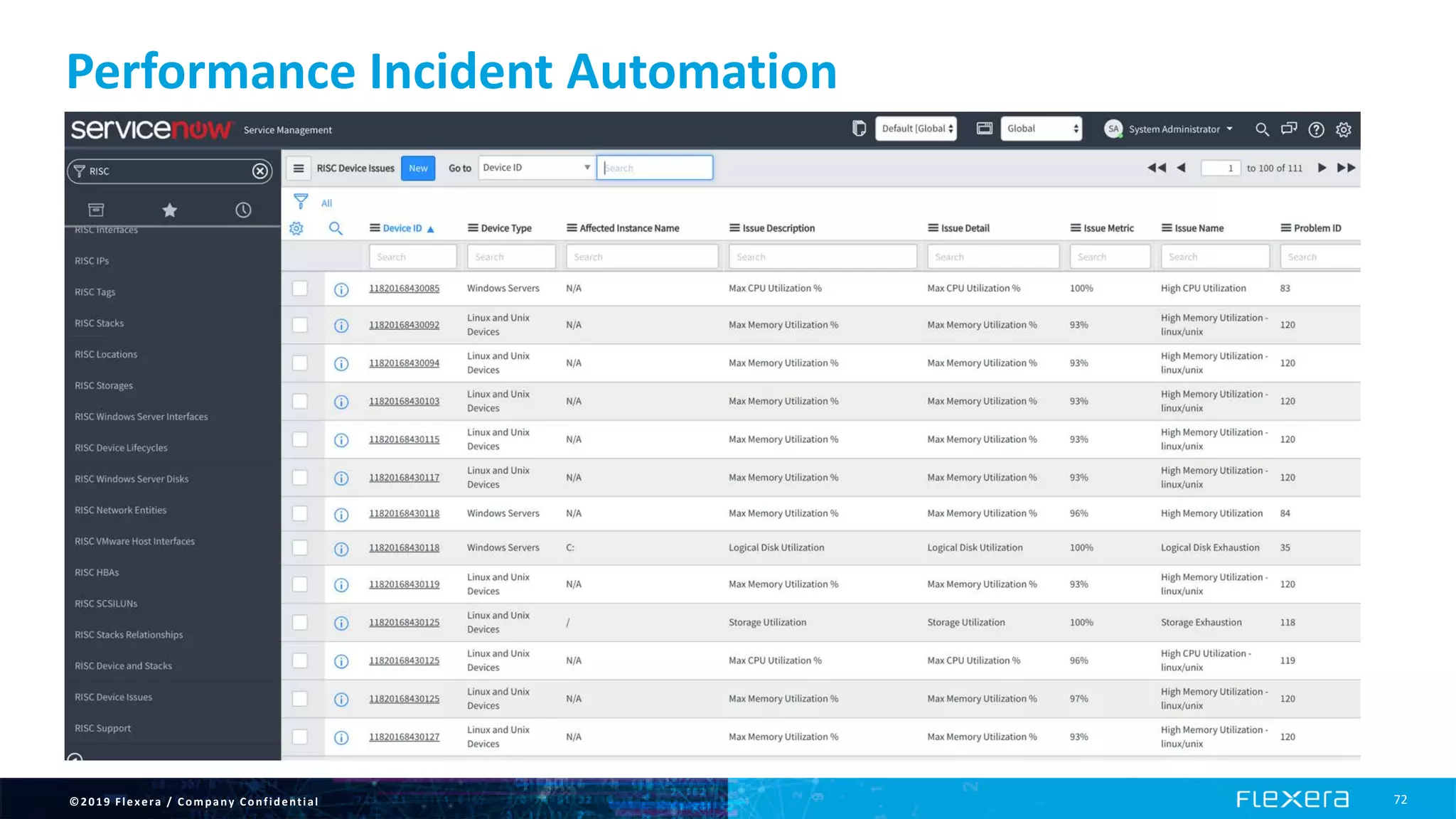Clear the RISC navigation filter
1456x819 pixels.
coord(260,171)
